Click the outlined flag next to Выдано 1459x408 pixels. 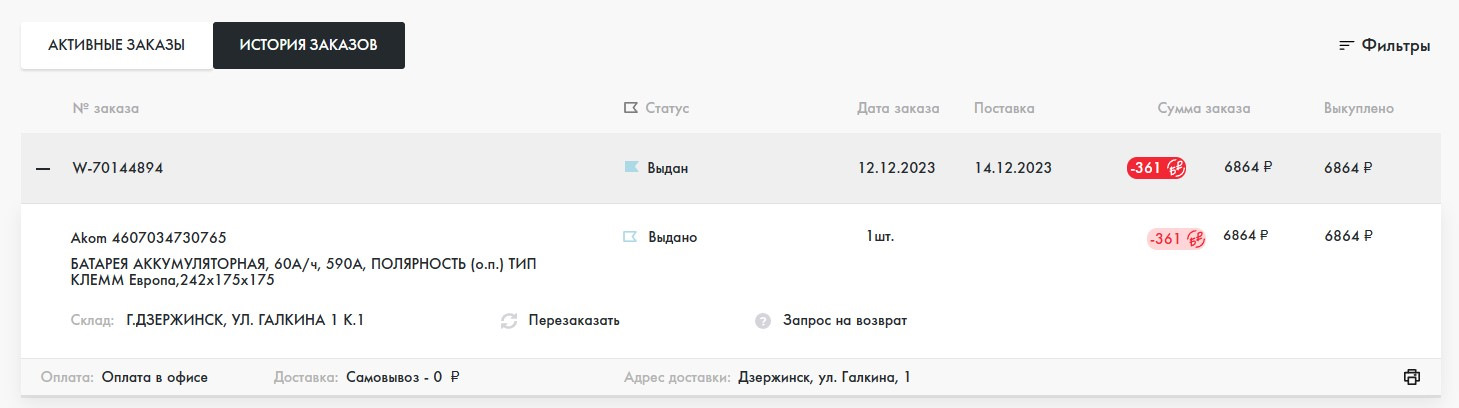(x=631, y=238)
